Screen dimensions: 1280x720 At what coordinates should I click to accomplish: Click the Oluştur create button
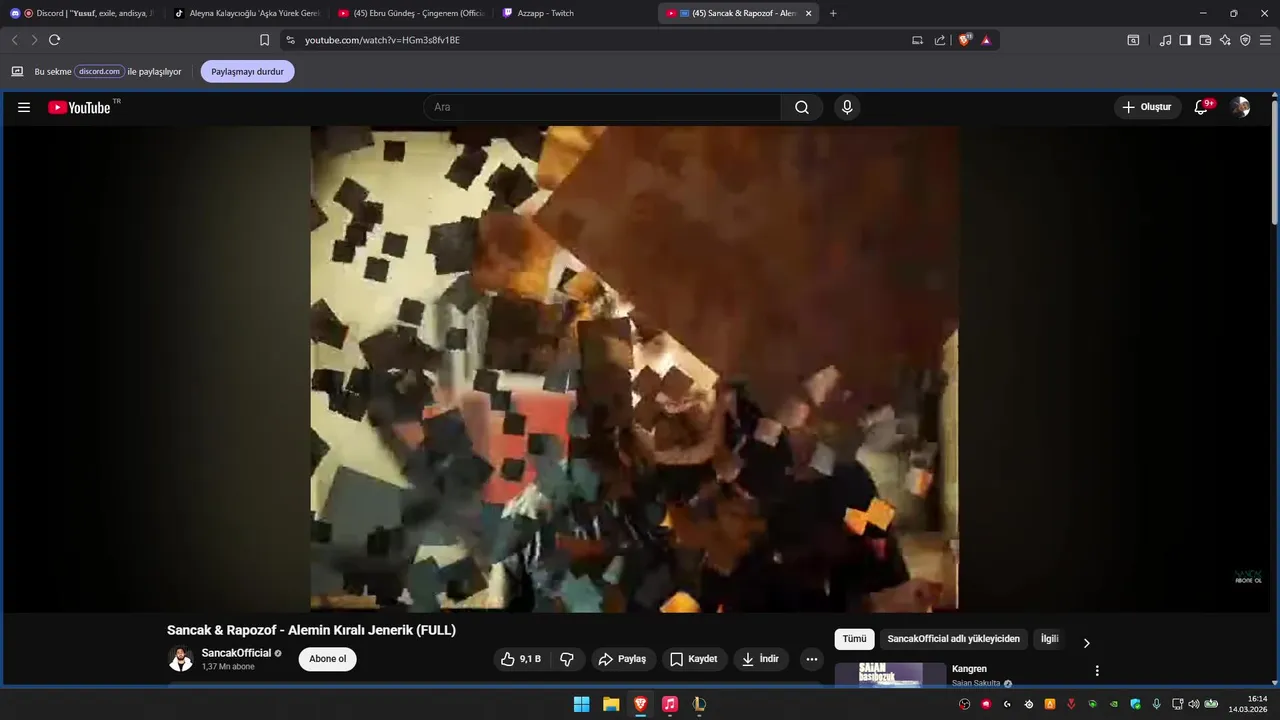tap(1148, 107)
